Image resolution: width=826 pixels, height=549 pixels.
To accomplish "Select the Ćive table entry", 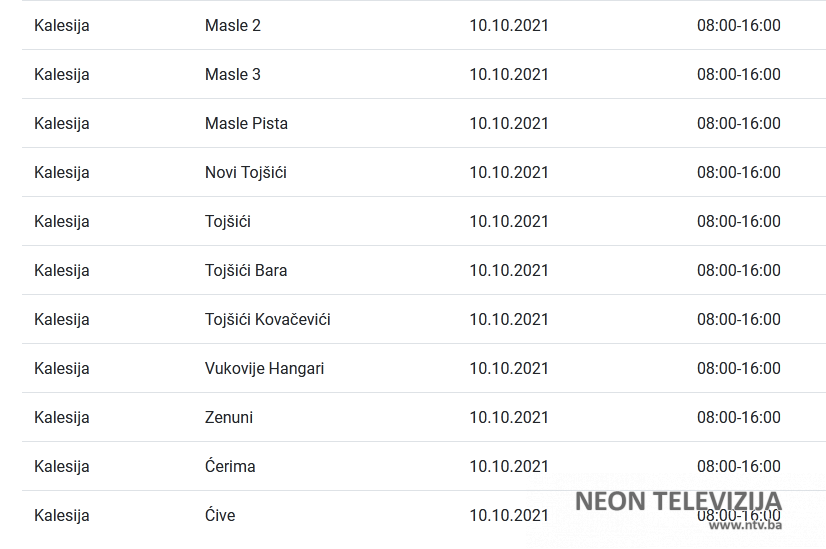I will 220,515.
